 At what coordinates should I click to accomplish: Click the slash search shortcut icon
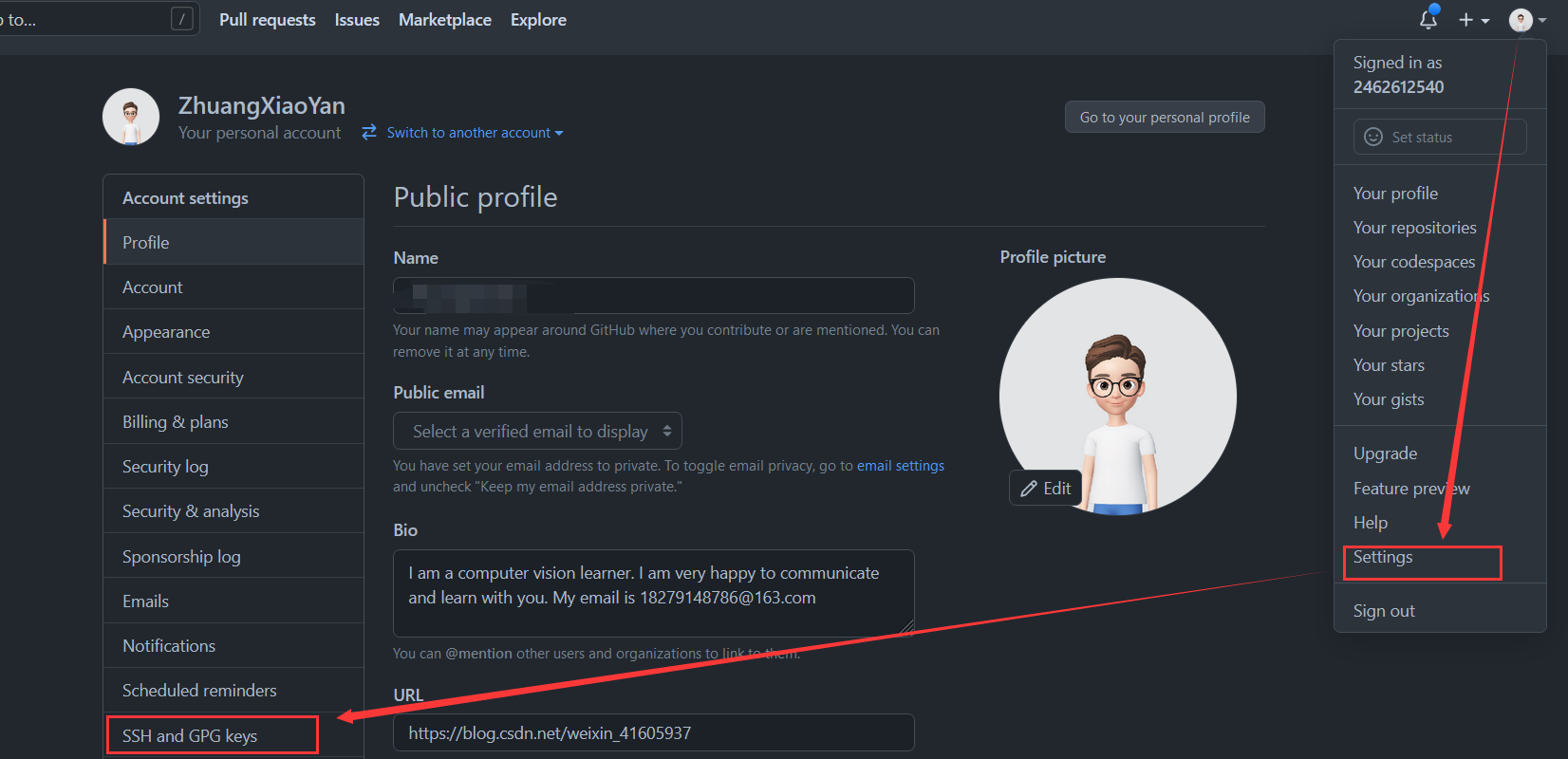pos(182,18)
